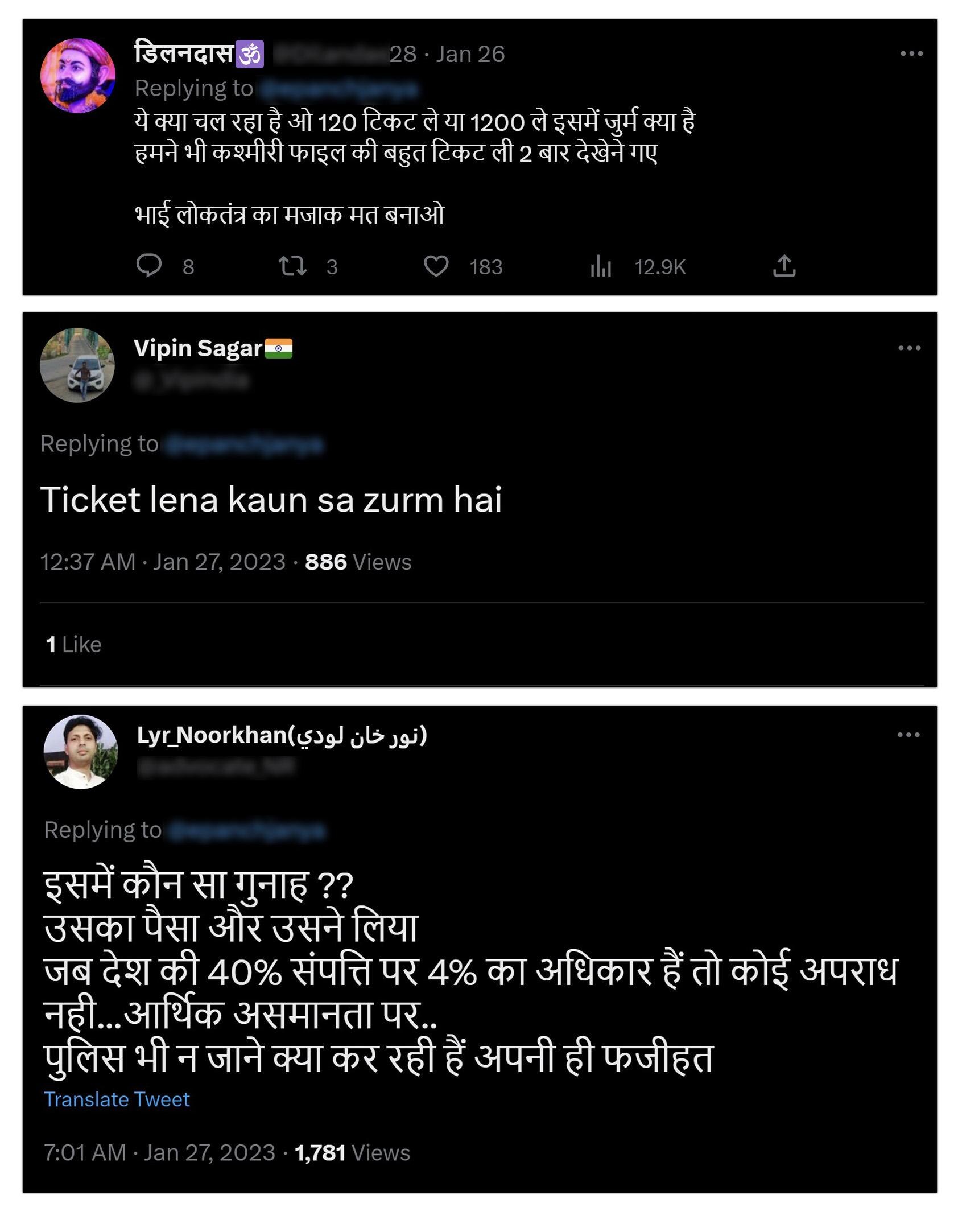Open Vipin Sagar's profile picture
The image size is (958, 1232).
[x=77, y=365]
